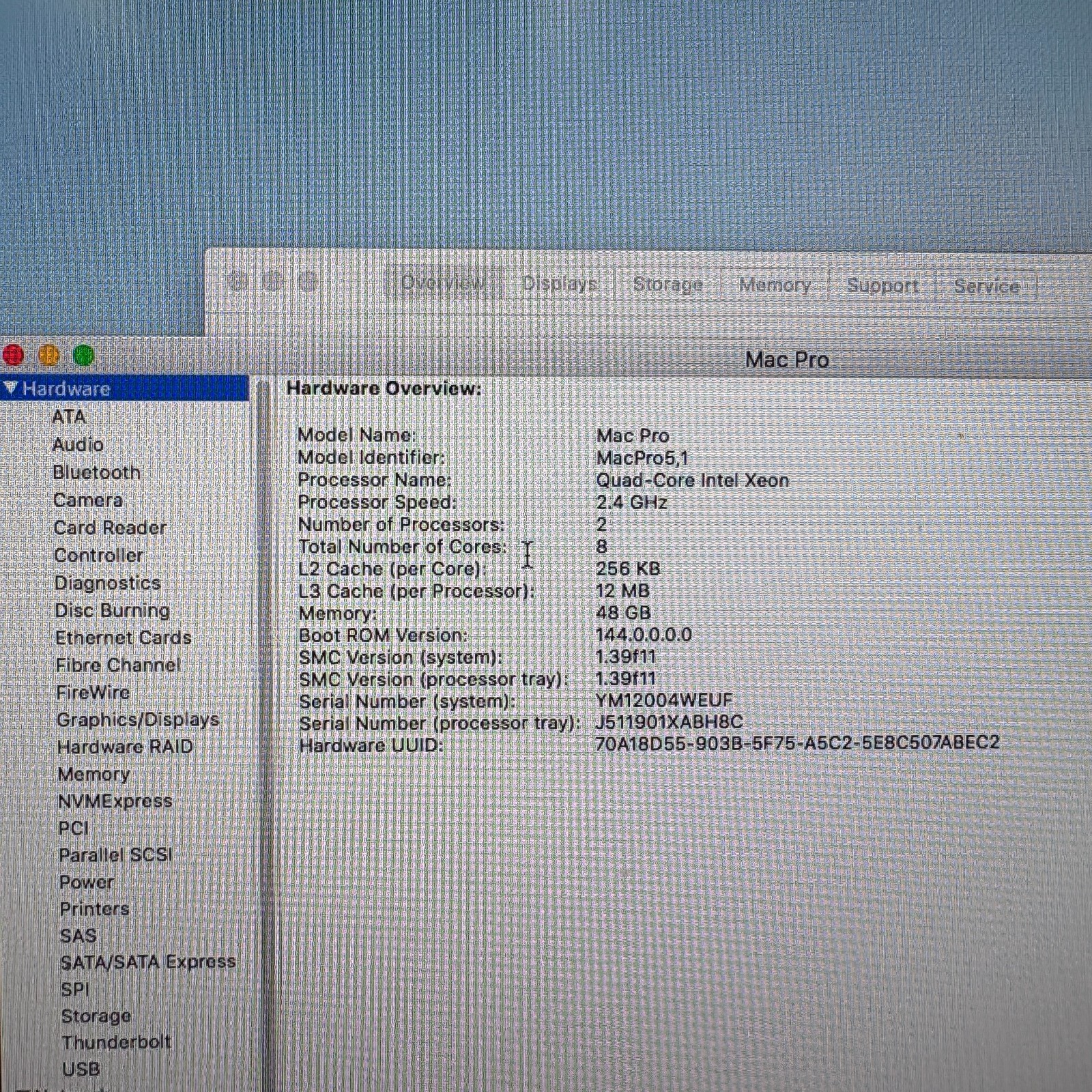Open Card Reader details

(110, 528)
